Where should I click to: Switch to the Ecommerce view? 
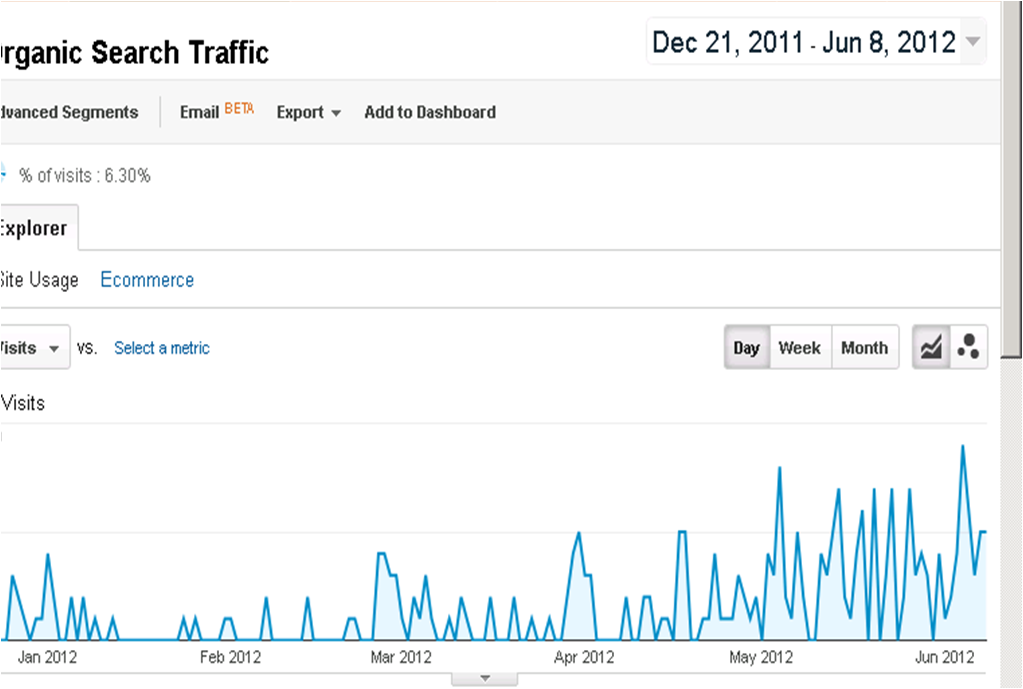[x=146, y=280]
